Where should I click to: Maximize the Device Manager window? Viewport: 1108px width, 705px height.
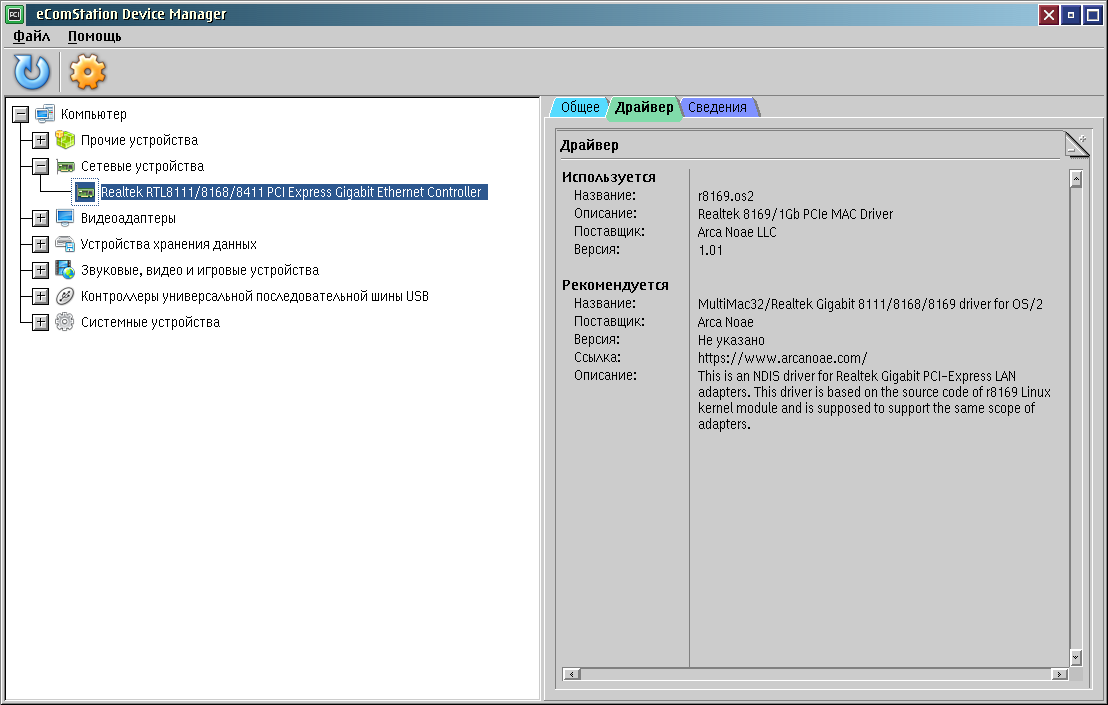[1092, 15]
